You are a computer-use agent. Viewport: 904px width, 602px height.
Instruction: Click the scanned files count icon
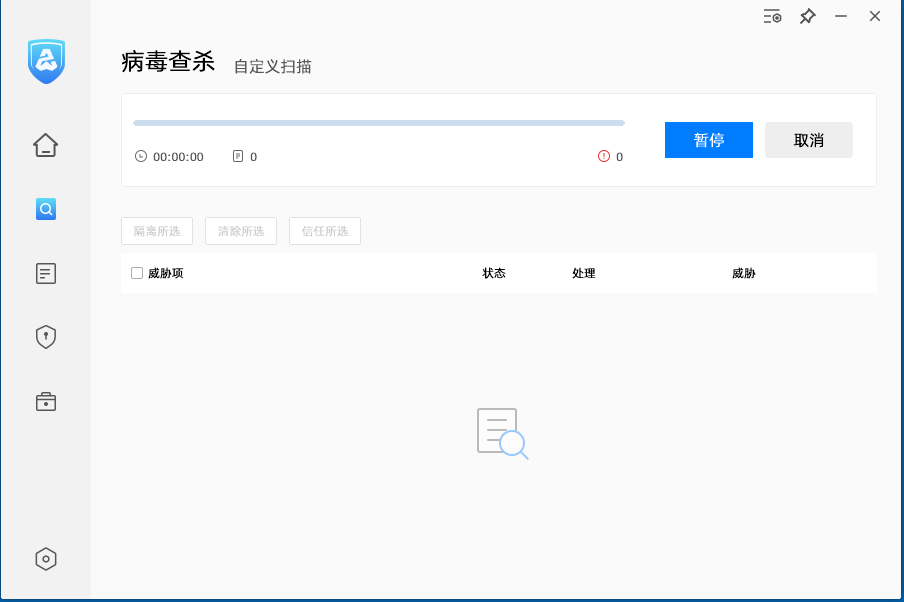click(x=238, y=156)
